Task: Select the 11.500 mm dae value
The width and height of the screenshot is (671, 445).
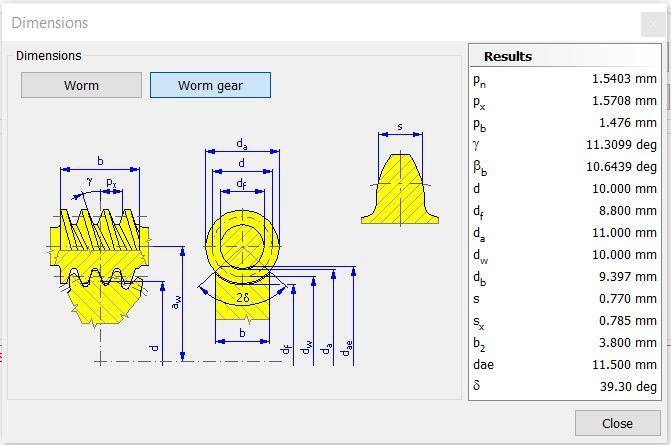Action: click(624, 365)
